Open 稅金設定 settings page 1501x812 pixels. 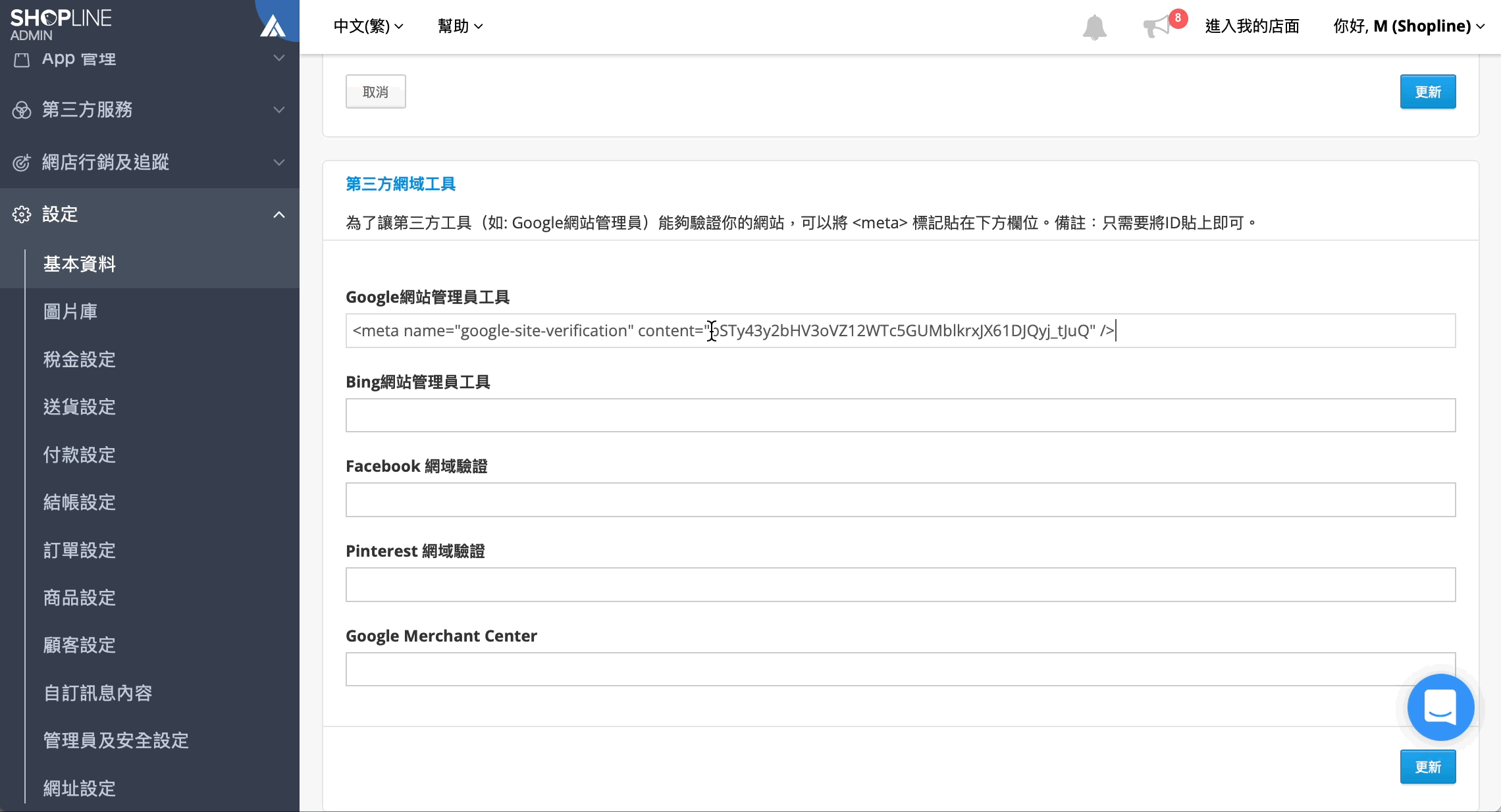tap(80, 359)
